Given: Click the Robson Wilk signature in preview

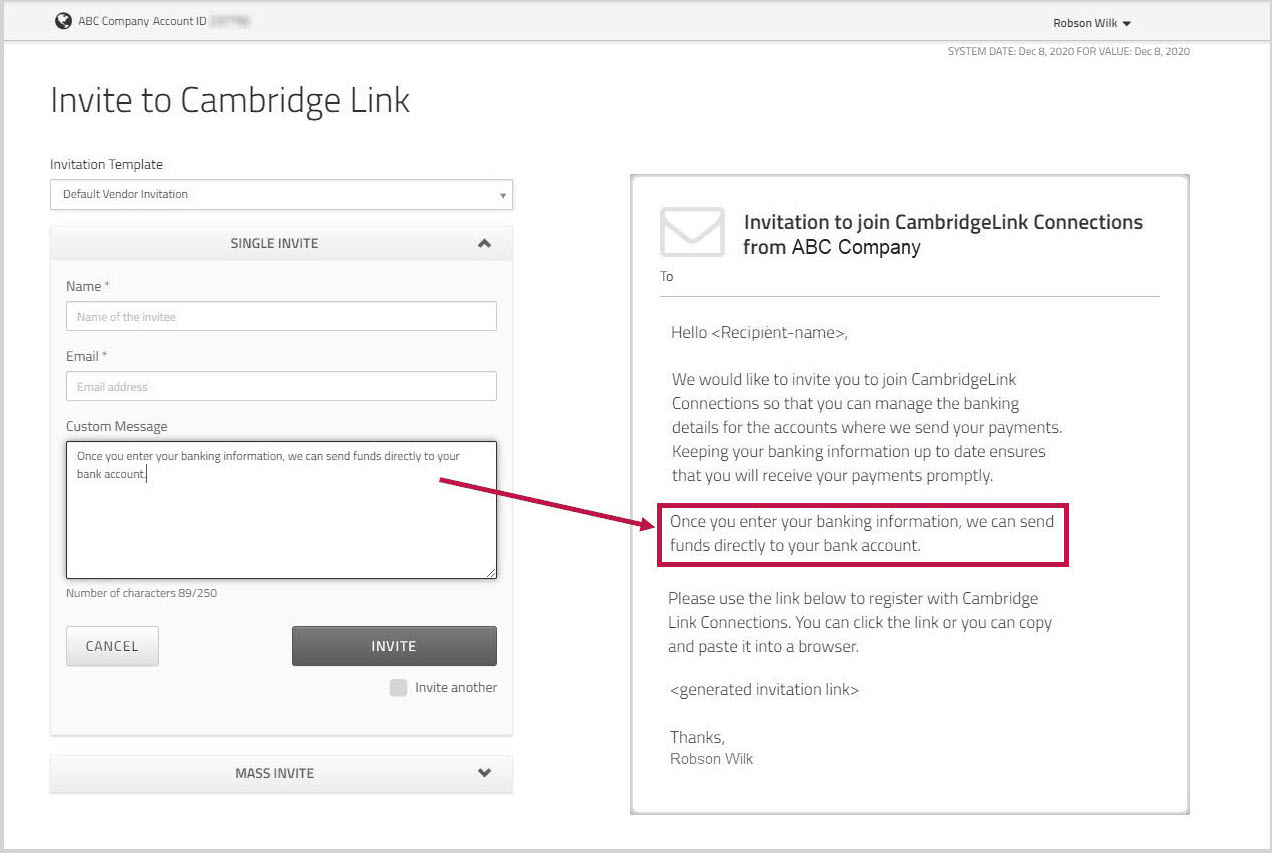Looking at the screenshot, I should pyautogui.click(x=711, y=759).
